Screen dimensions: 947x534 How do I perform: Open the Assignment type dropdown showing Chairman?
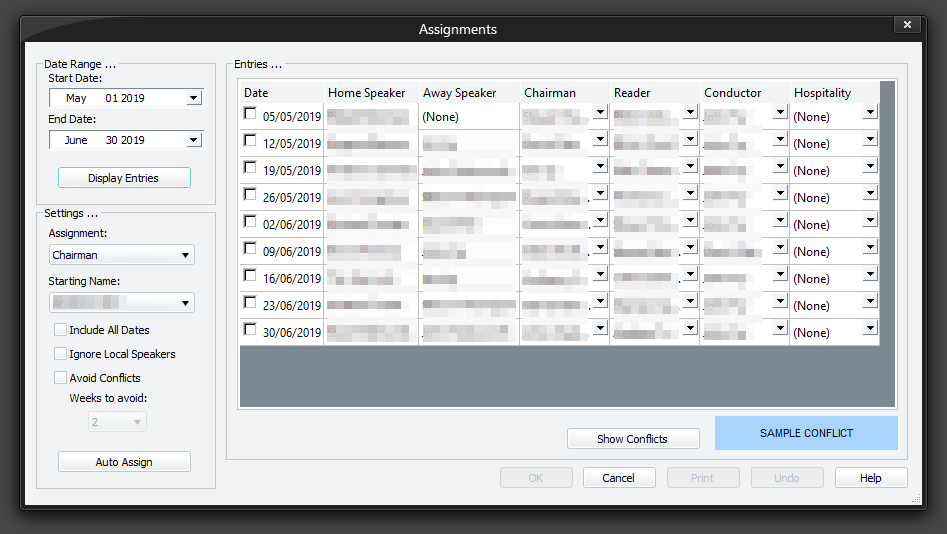[x=121, y=255]
